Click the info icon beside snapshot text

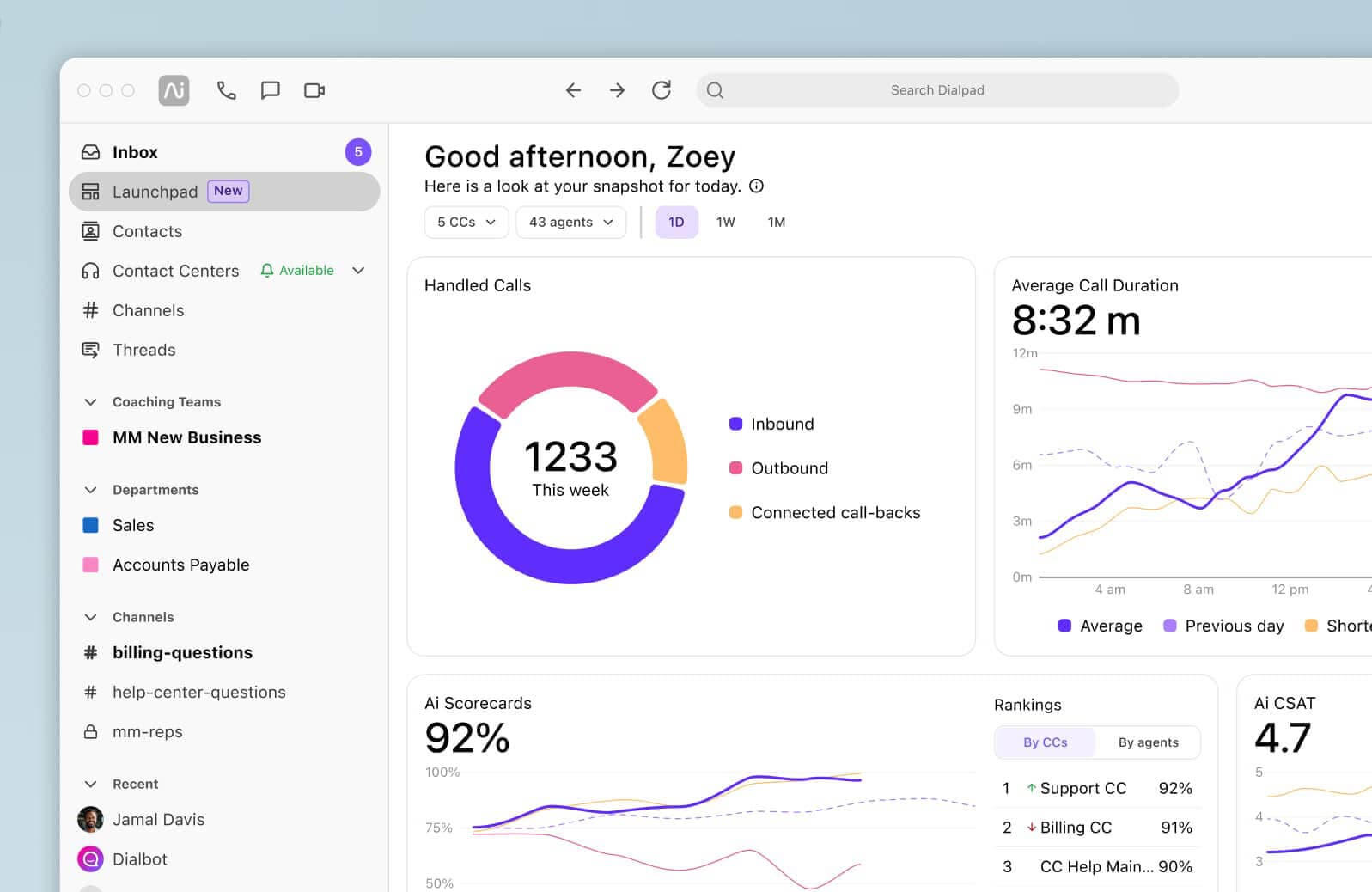756,186
